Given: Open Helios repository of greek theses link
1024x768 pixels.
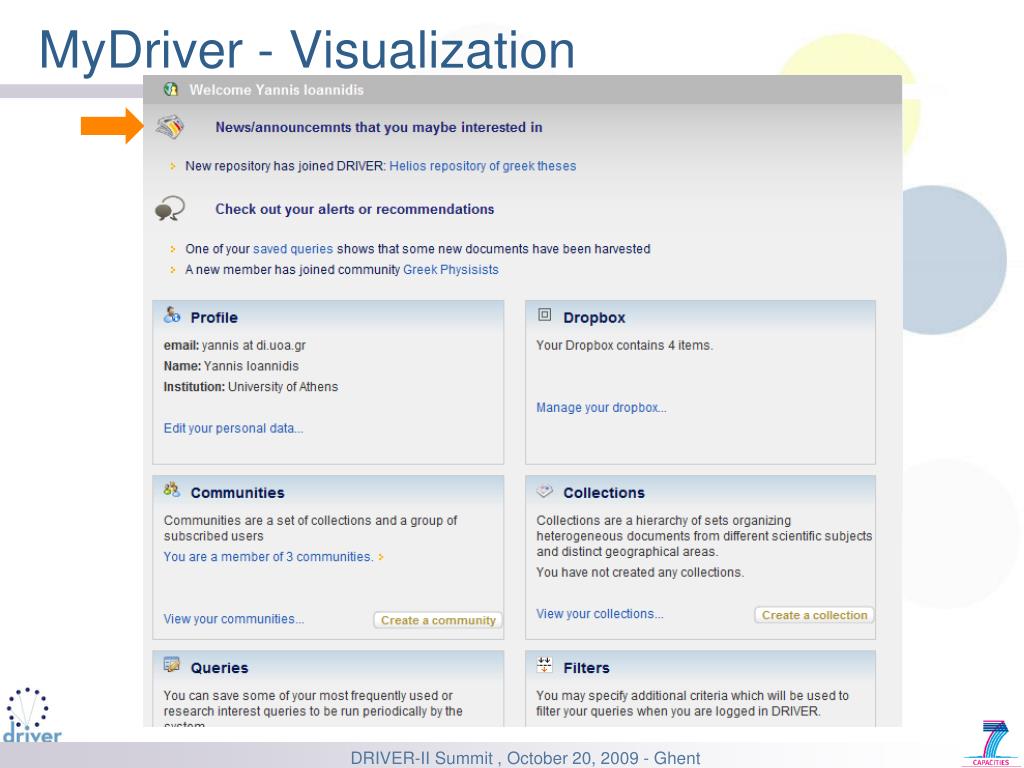Looking at the screenshot, I should pos(483,166).
